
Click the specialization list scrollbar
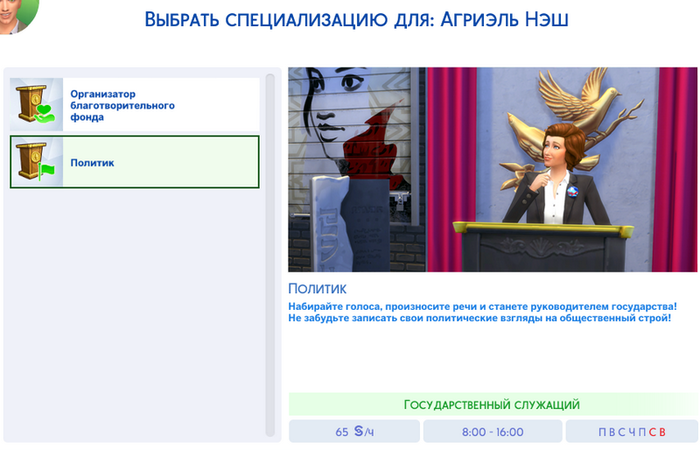(x=270, y=255)
